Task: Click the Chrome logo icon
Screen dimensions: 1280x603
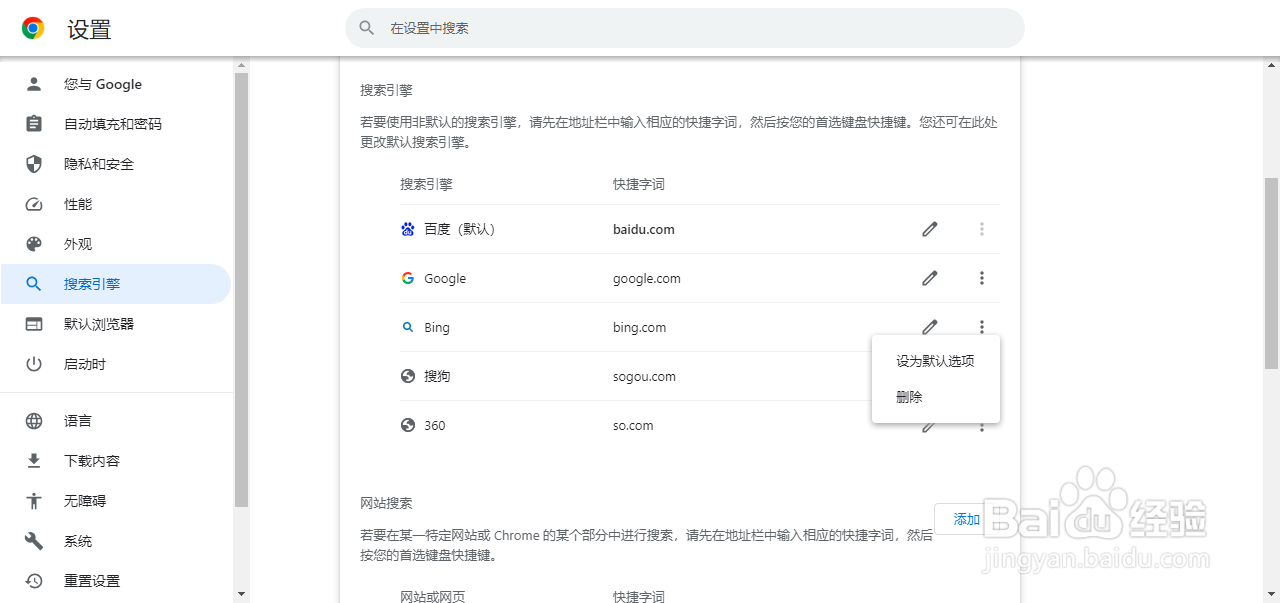Action: pyautogui.click(x=33, y=29)
